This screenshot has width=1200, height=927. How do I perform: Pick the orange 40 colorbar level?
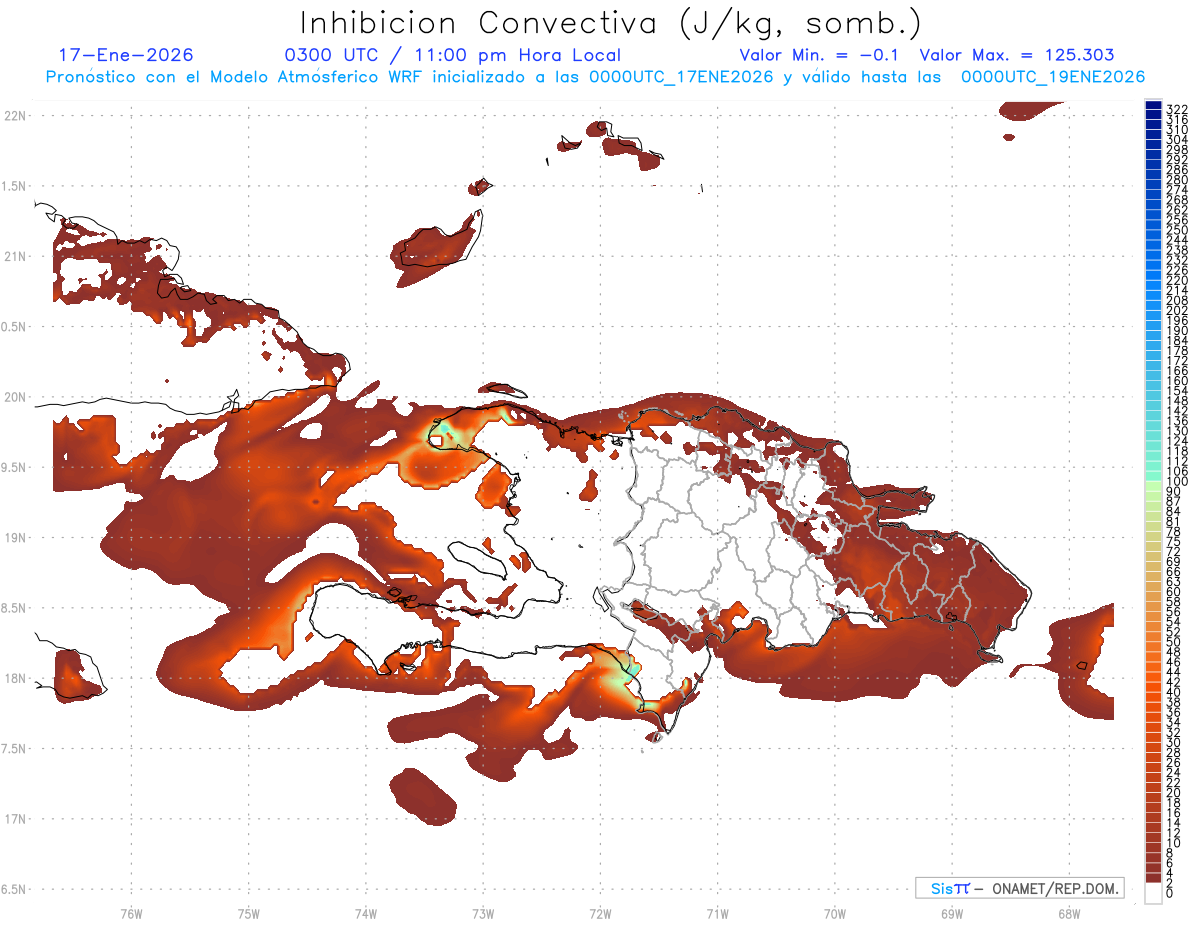click(1153, 692)
